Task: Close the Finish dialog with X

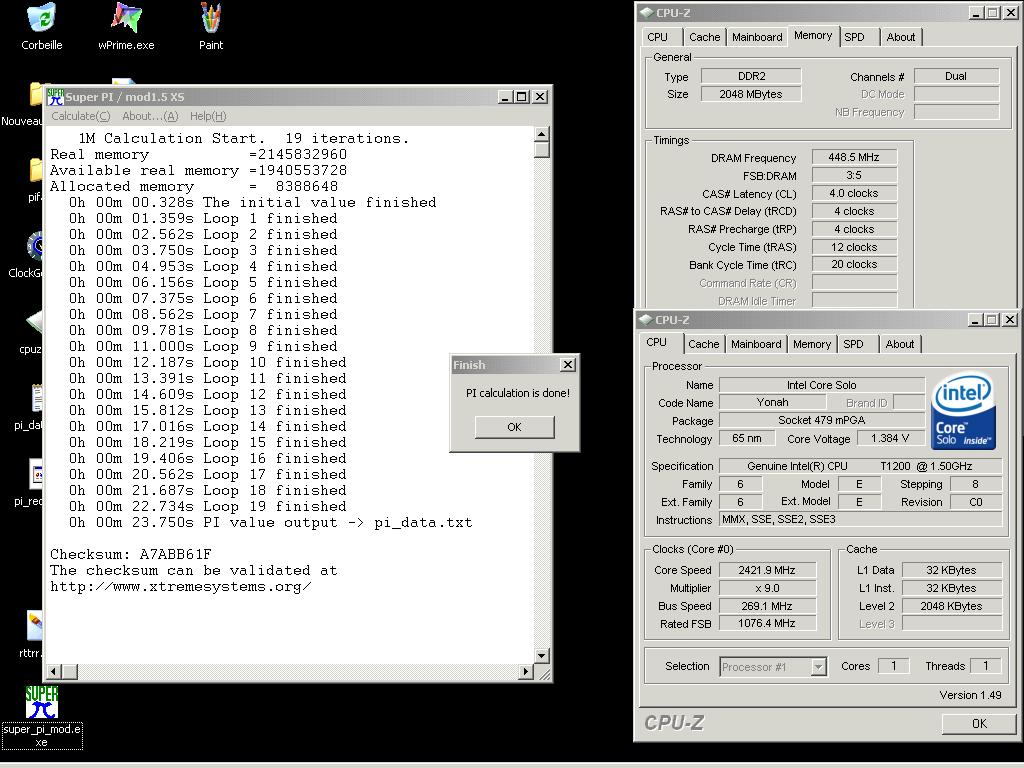Action: click(568, 365)
